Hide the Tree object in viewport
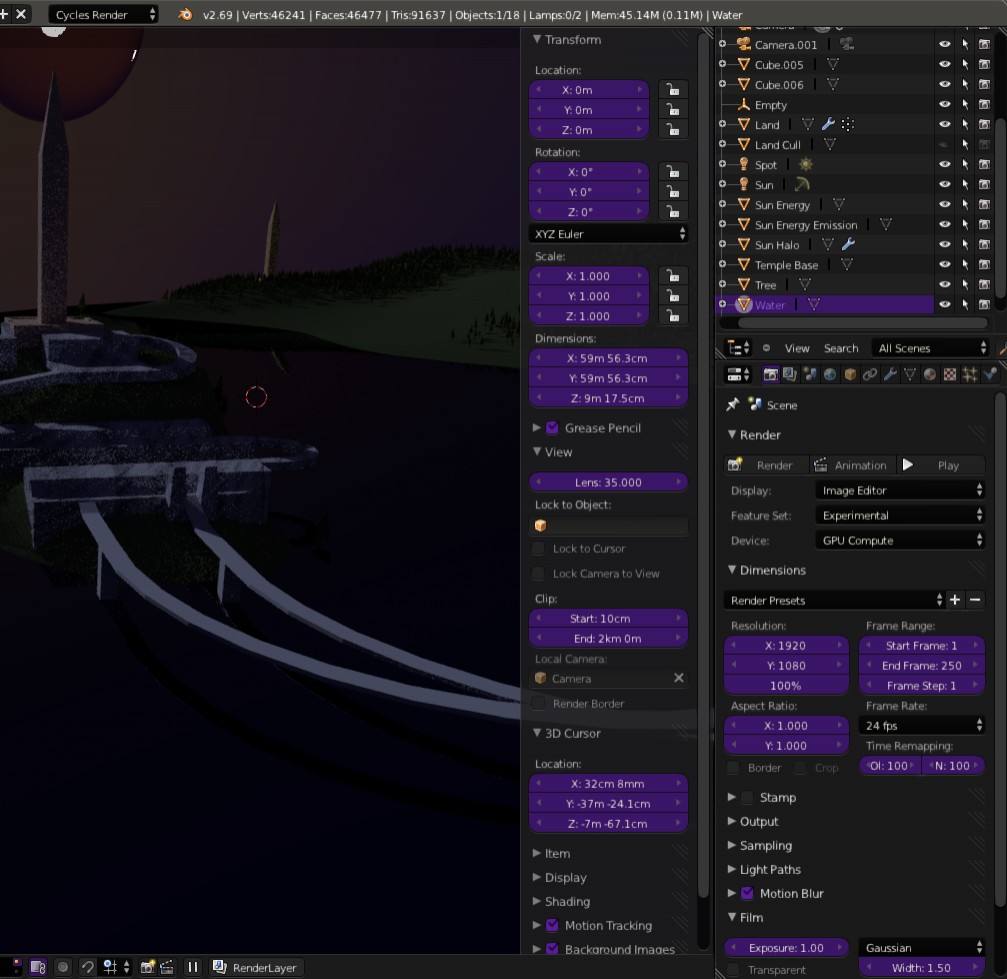Viewport: 1007px width, 979px height. point(944,285)
